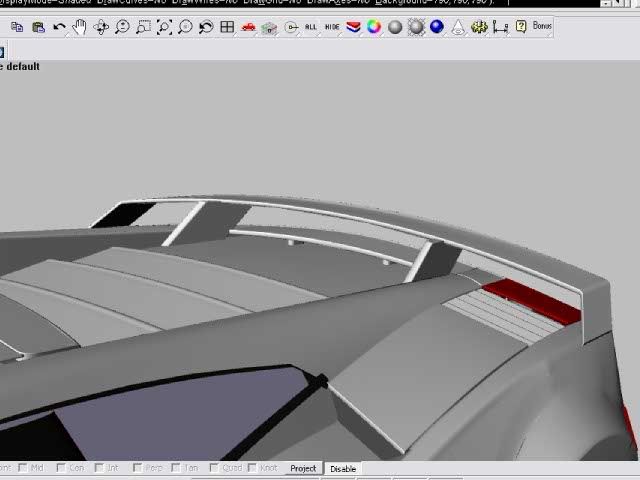This screenshot has height=480, width=640.
Task: Check the Perp osnap checkbox
Action: [x=137, y=468]
